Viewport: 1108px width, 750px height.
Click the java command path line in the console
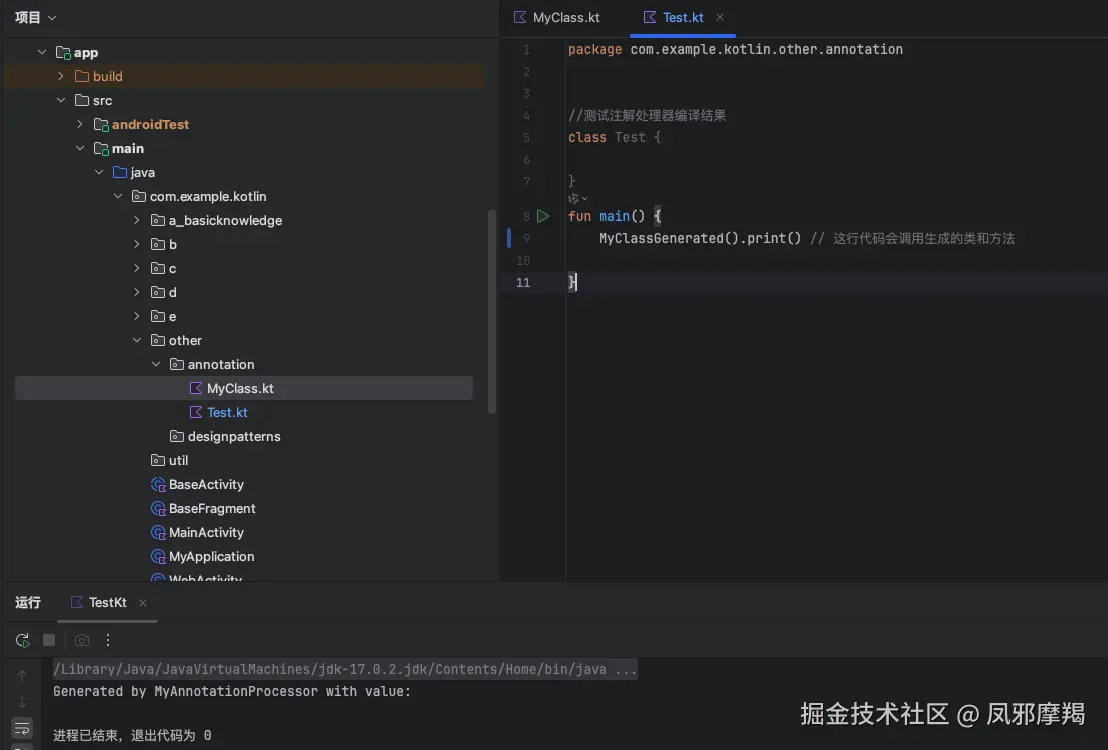pos(345,669)
